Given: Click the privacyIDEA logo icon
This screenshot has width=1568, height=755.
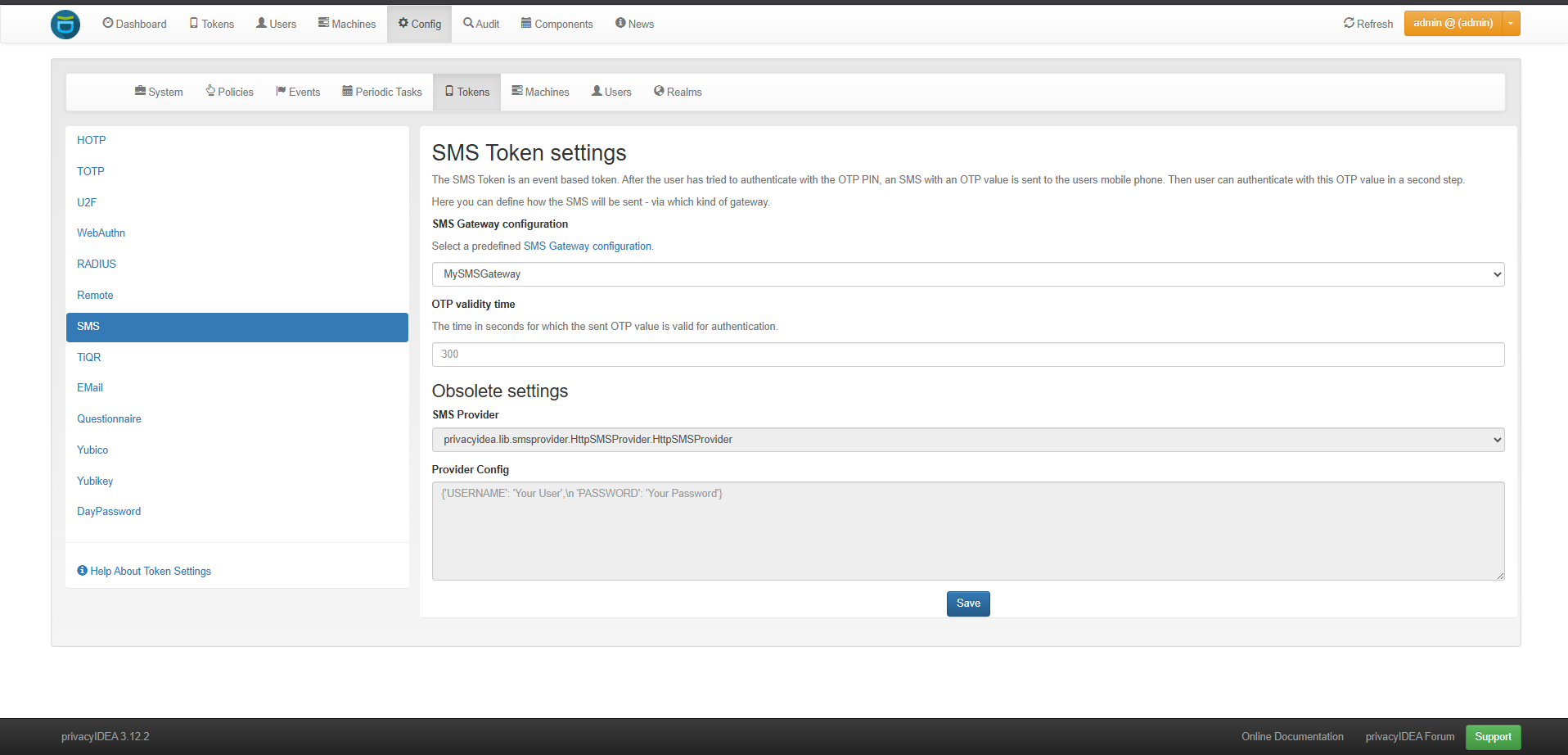Looking at the screenshot, I should [65, 25].
